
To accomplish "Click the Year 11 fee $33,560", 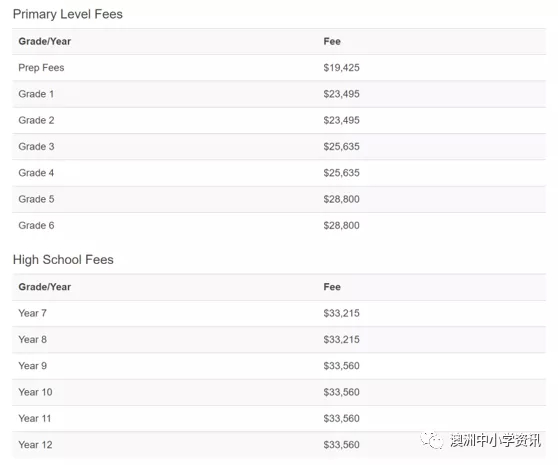I will click(341, 418).
